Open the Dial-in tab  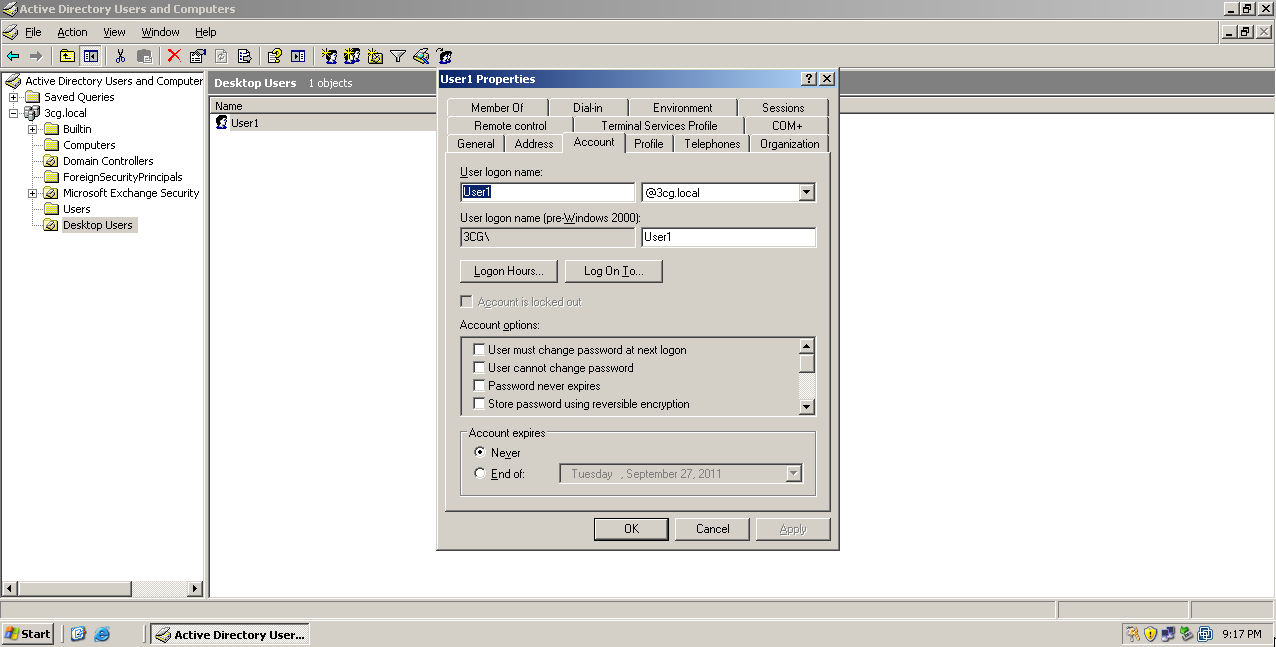click(588, 108)
